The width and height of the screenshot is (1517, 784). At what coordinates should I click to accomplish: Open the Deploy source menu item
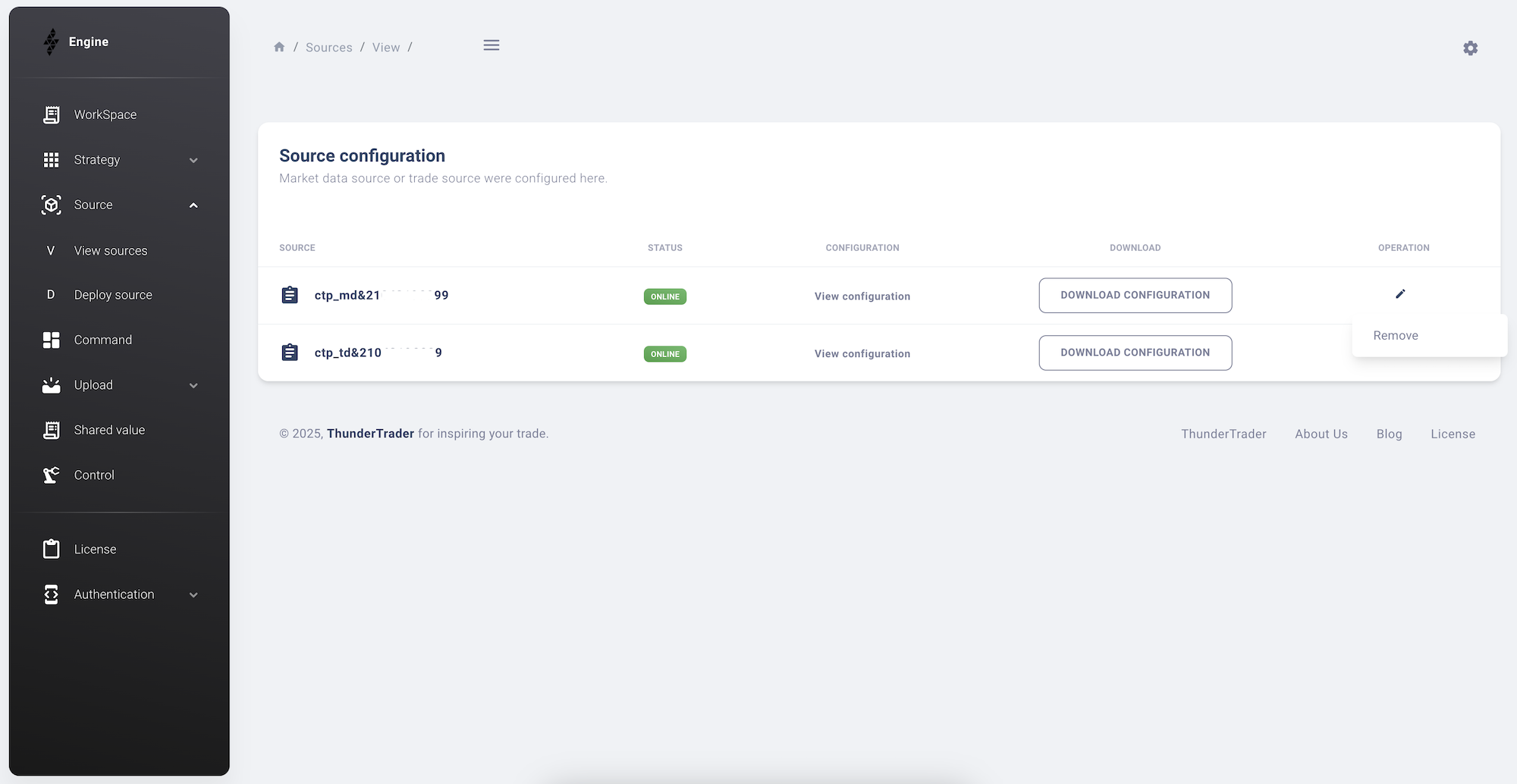tap(113, 295)
